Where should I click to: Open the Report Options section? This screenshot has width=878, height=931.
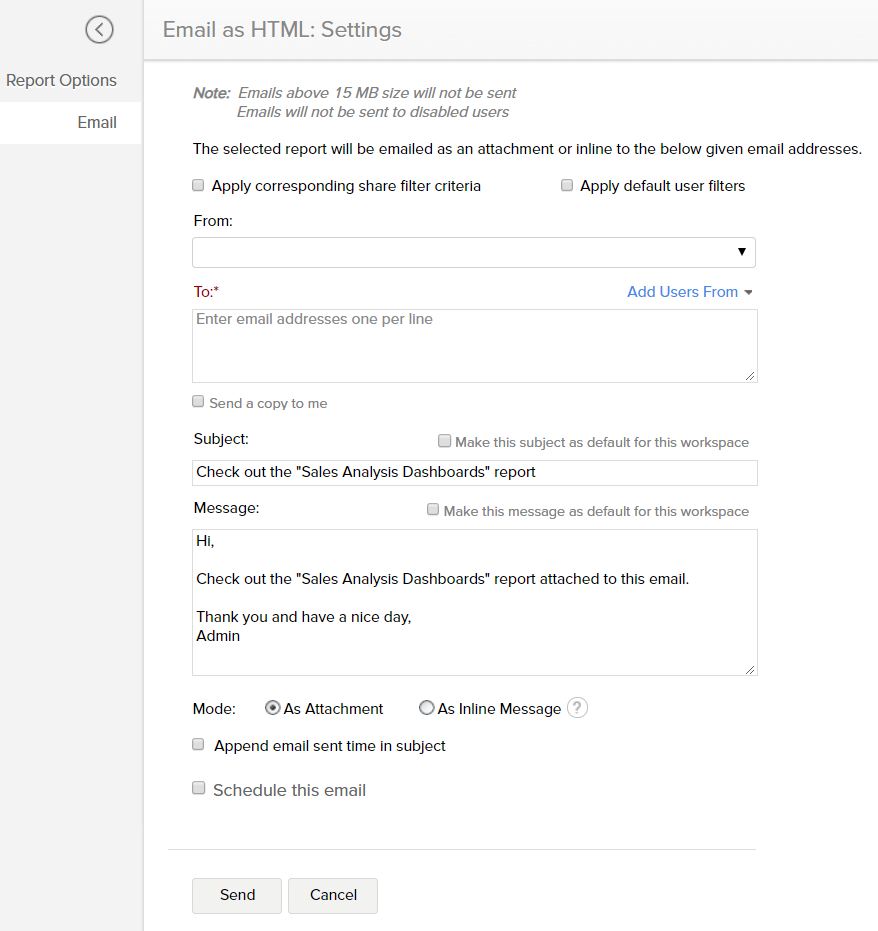click(x=61, y=80)
